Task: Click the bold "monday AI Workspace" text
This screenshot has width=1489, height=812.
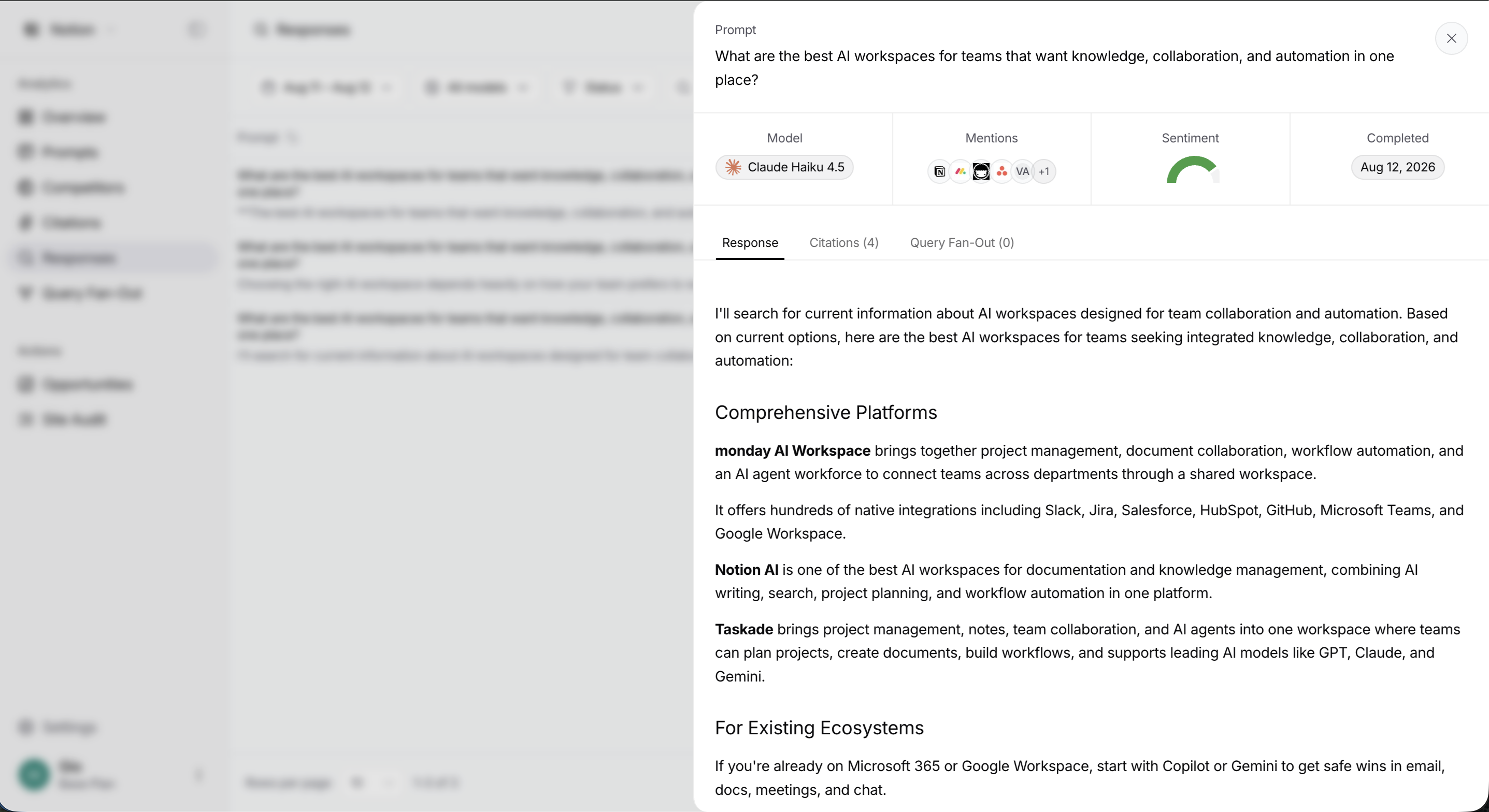Action: (x=793, y=451)
